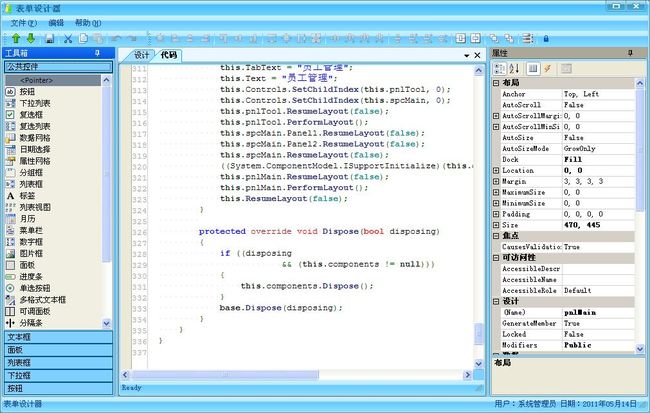650x413 pixels.
Task: Choose the <Pointer> tool in toolbox
Action: point(53,80)
